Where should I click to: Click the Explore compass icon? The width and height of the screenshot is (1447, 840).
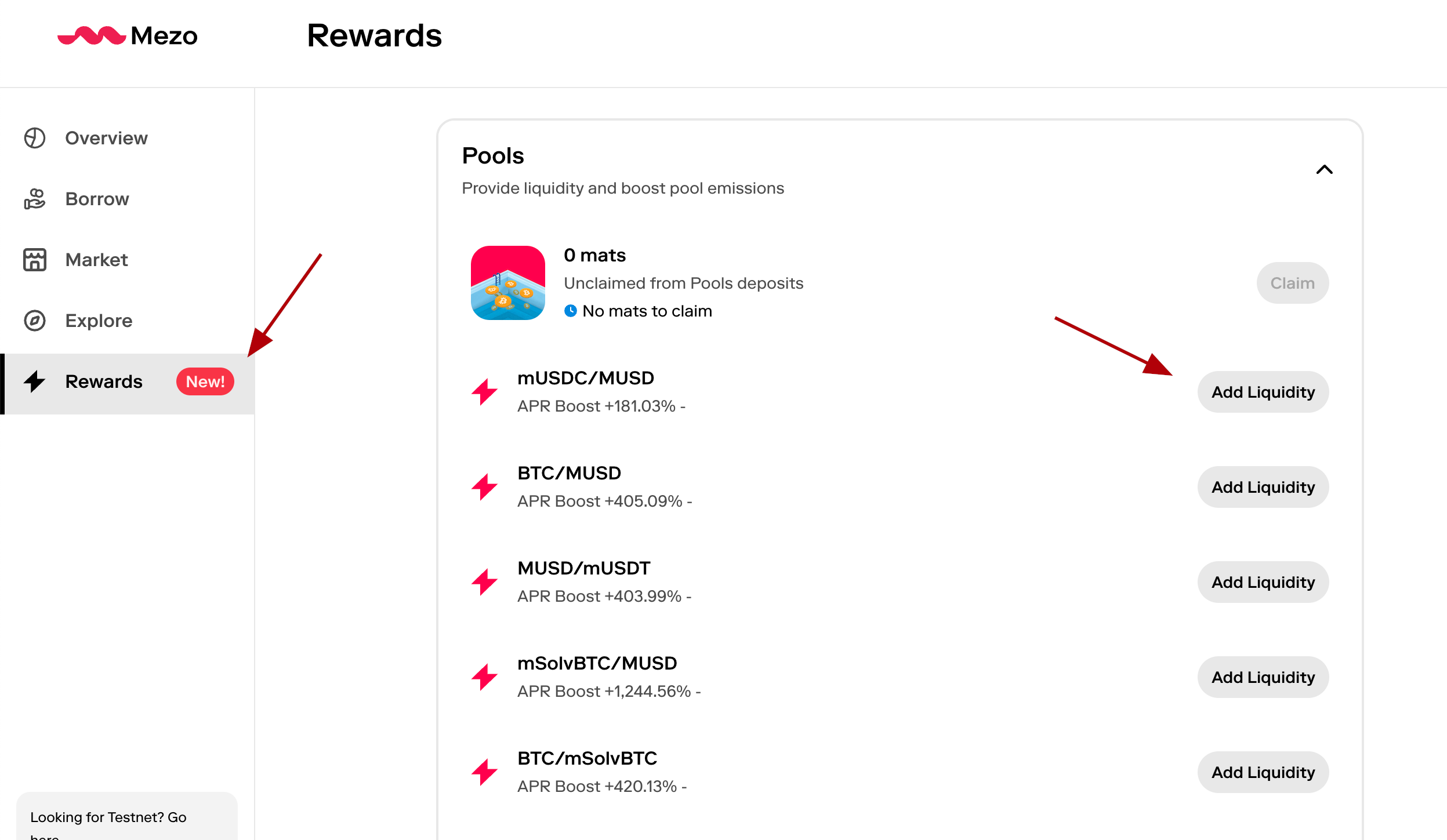coord(35,321)
